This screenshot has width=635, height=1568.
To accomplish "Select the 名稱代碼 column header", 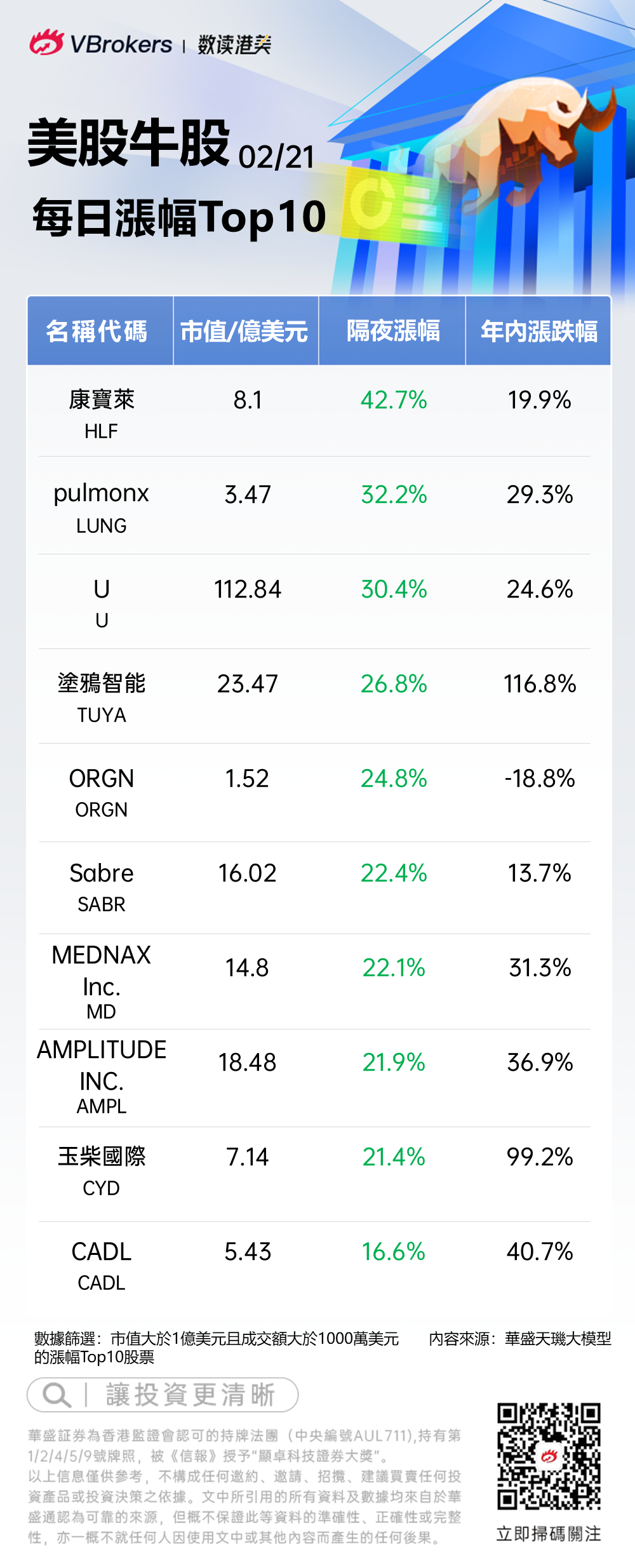I will (x=97, y=332).
